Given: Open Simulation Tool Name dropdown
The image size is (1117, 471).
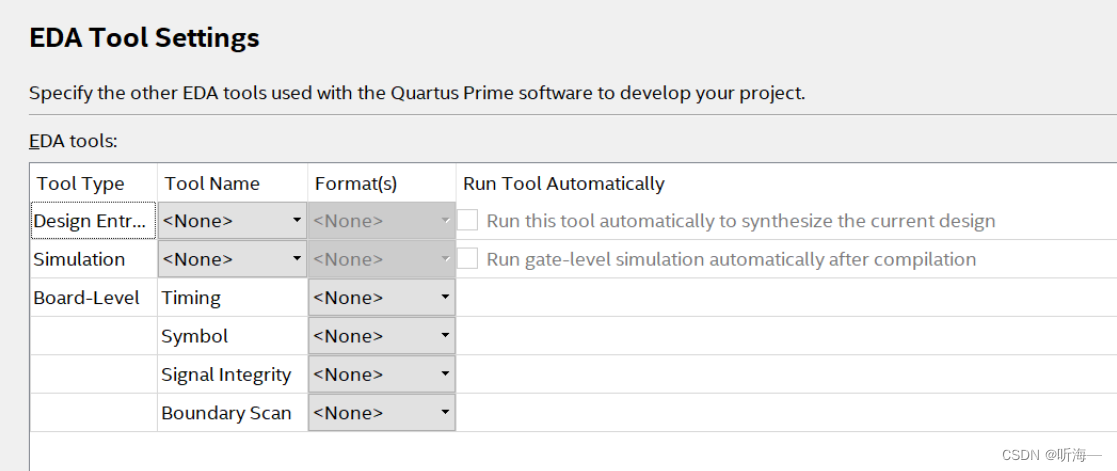Looking at the screenshot, I should click(232, 259).
